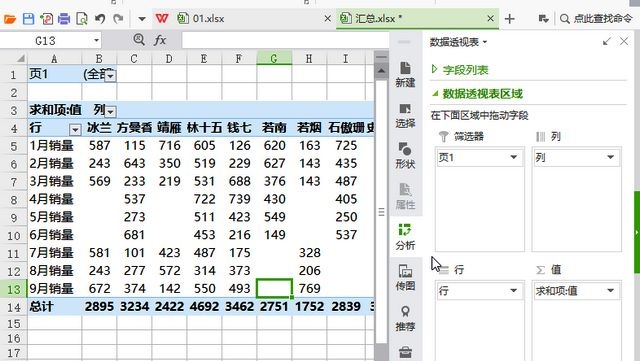Screen dimensions: 640x361
Task: Open the print preview icon
Action: (82, 19)
